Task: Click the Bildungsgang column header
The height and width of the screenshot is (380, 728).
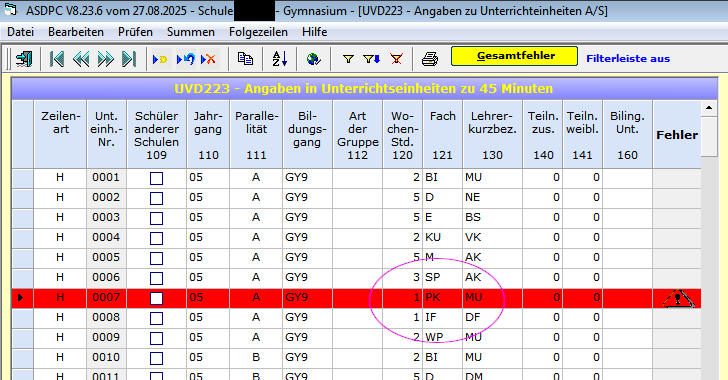Action: click(307, 135)
